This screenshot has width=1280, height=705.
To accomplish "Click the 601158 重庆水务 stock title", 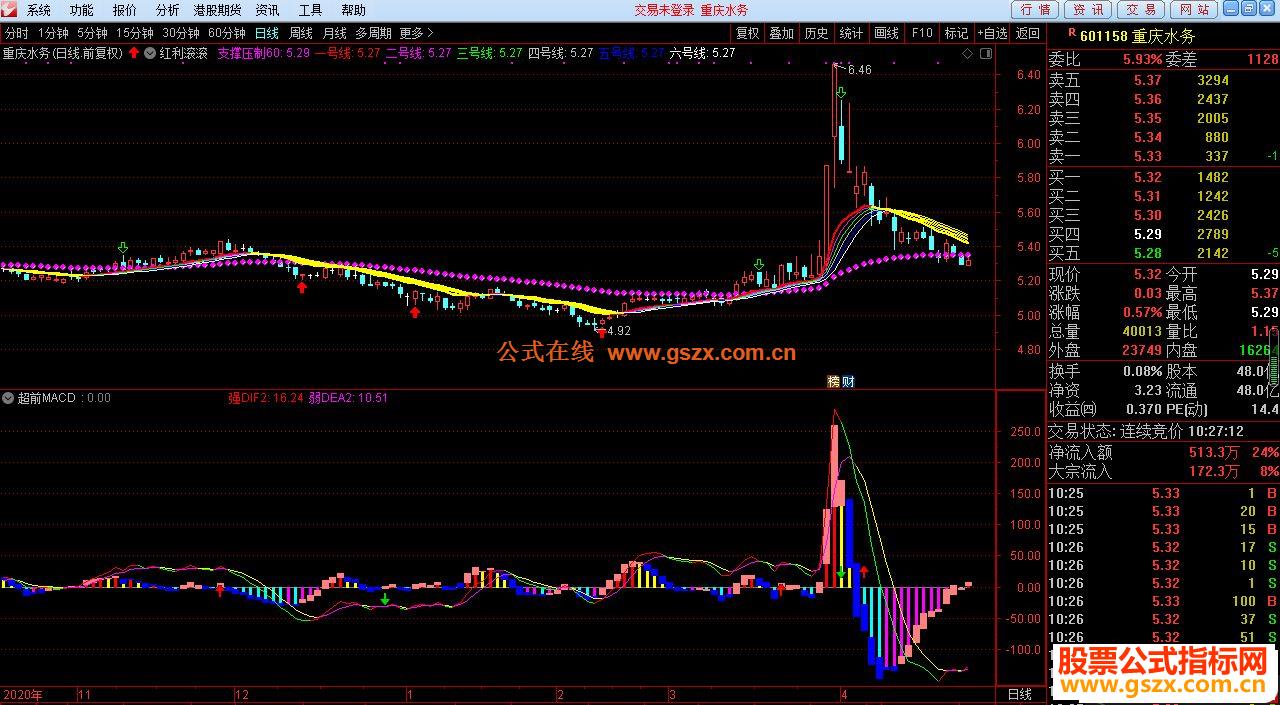I will (1137, 36).
